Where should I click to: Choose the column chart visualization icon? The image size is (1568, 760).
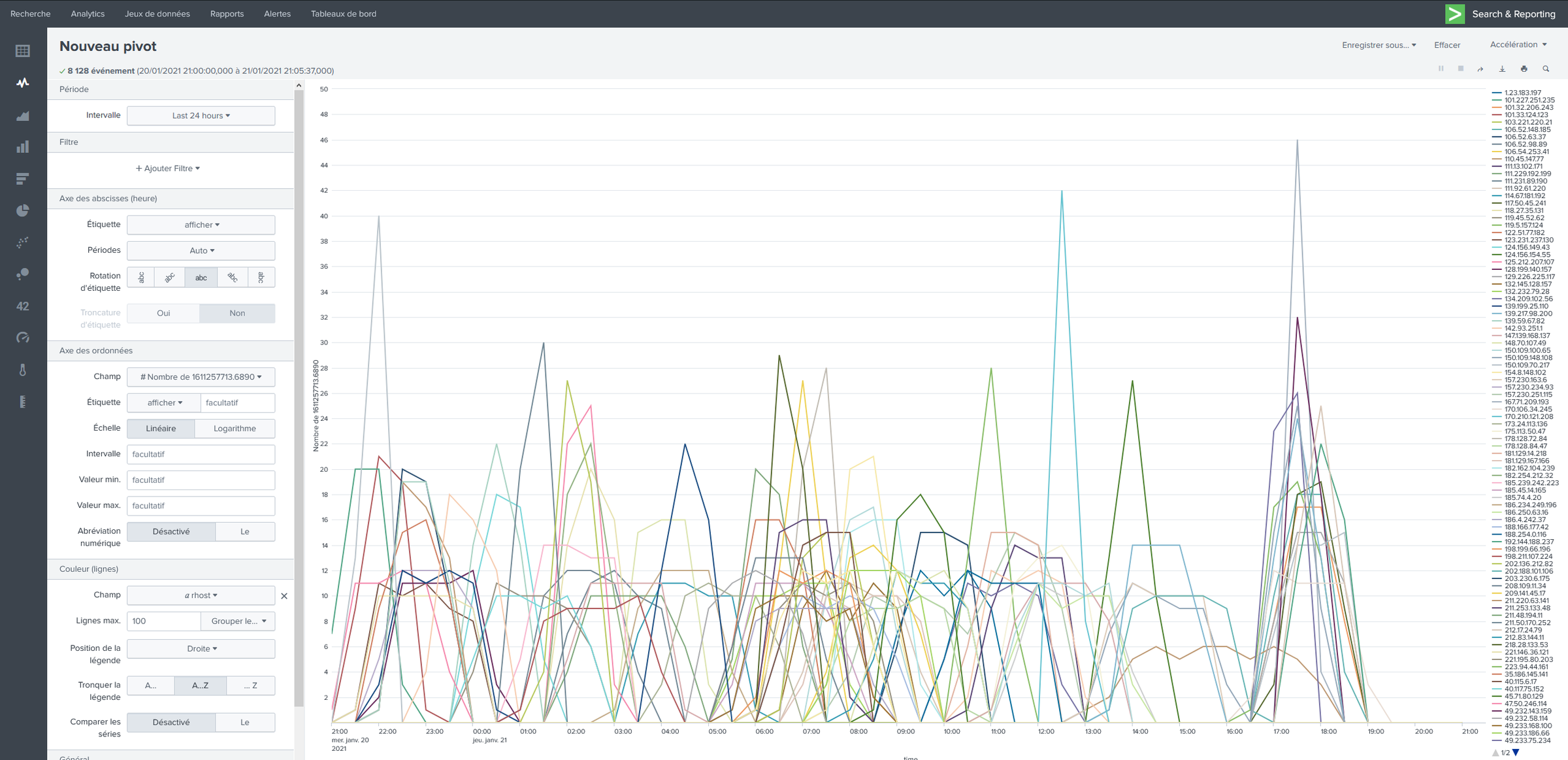(x=23, y=147)
